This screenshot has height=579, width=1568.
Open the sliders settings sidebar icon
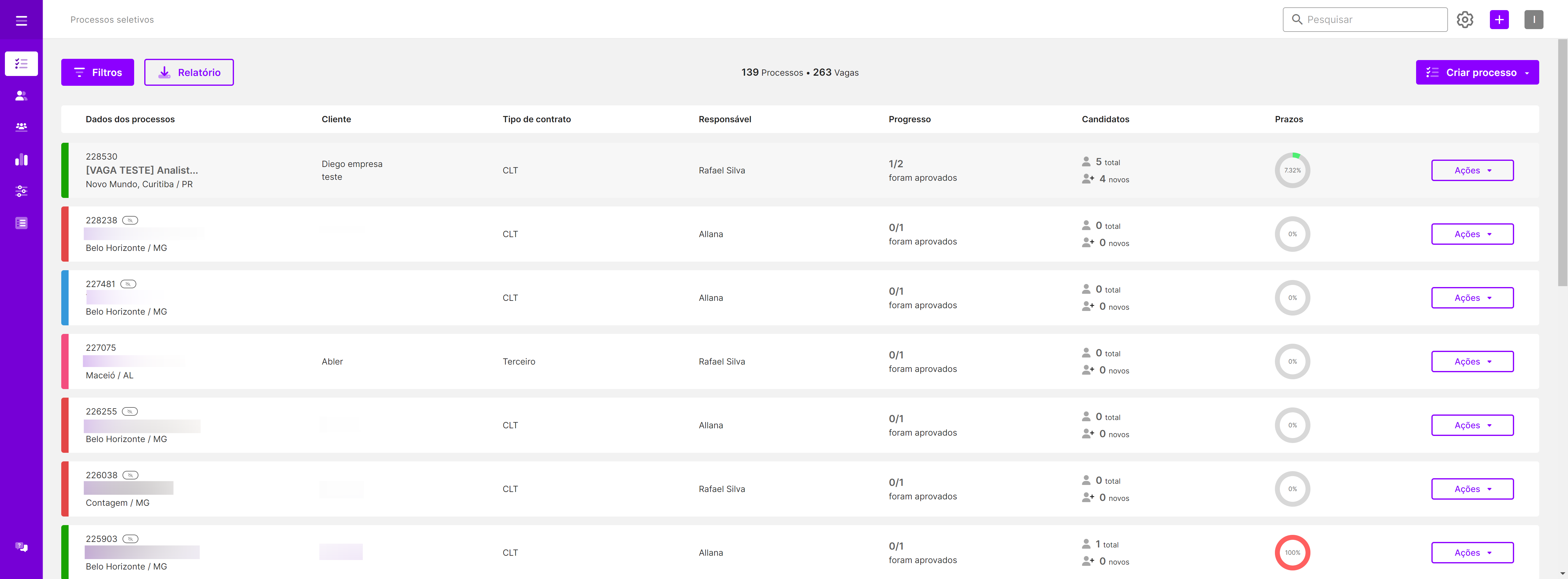(21, 191)
